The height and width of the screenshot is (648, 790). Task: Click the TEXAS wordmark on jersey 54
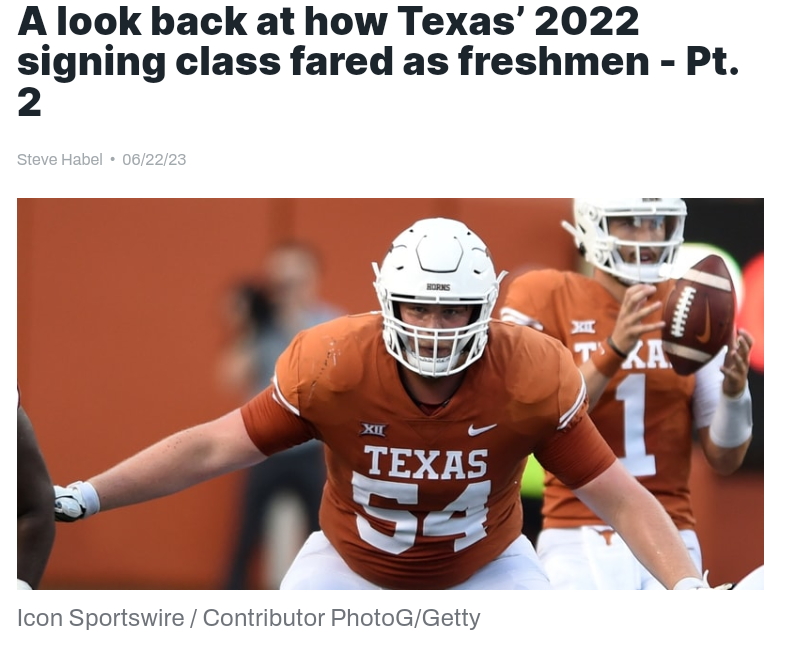coord(426,463)
